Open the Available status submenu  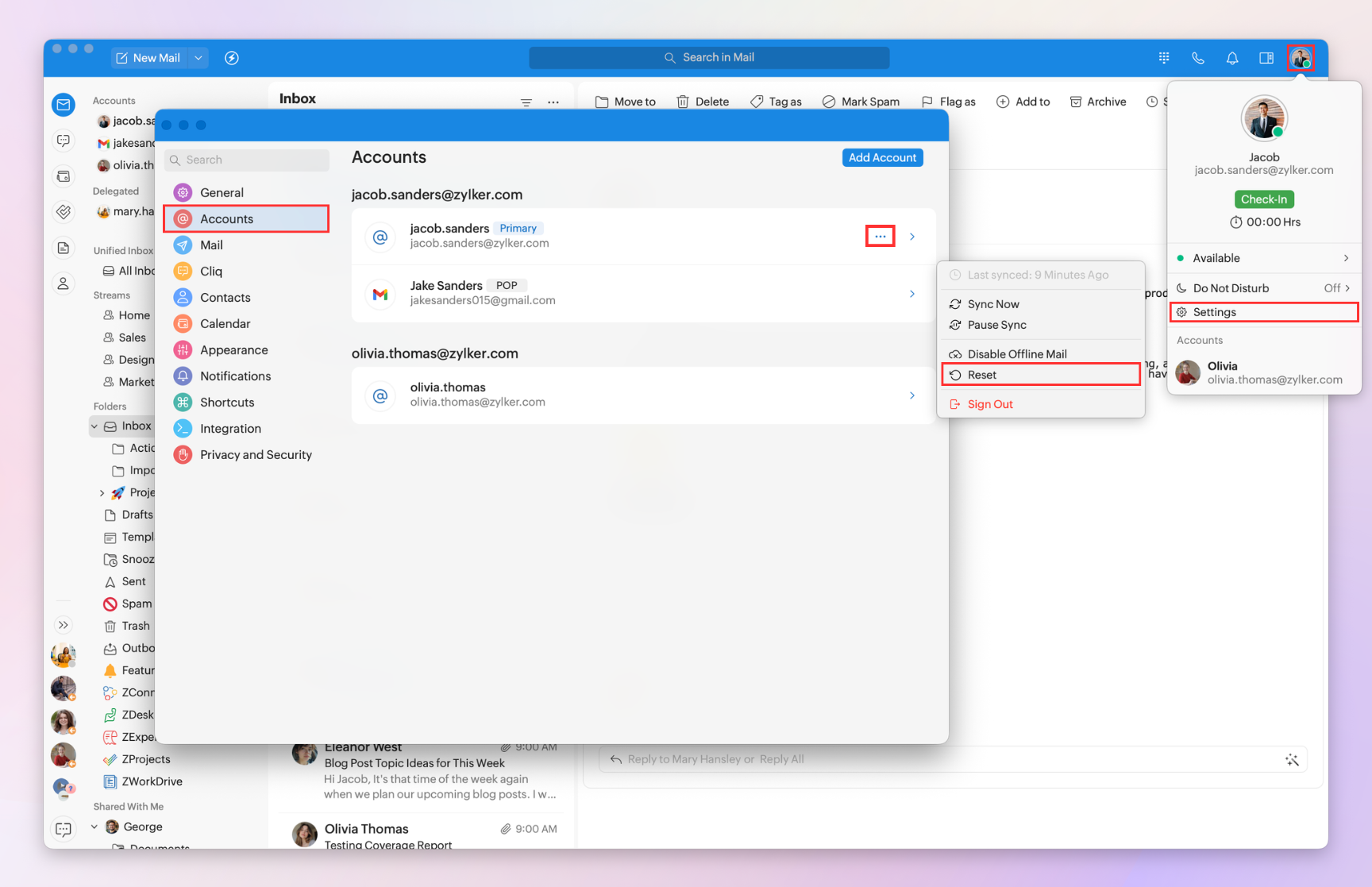click(x=1264, y=258)
